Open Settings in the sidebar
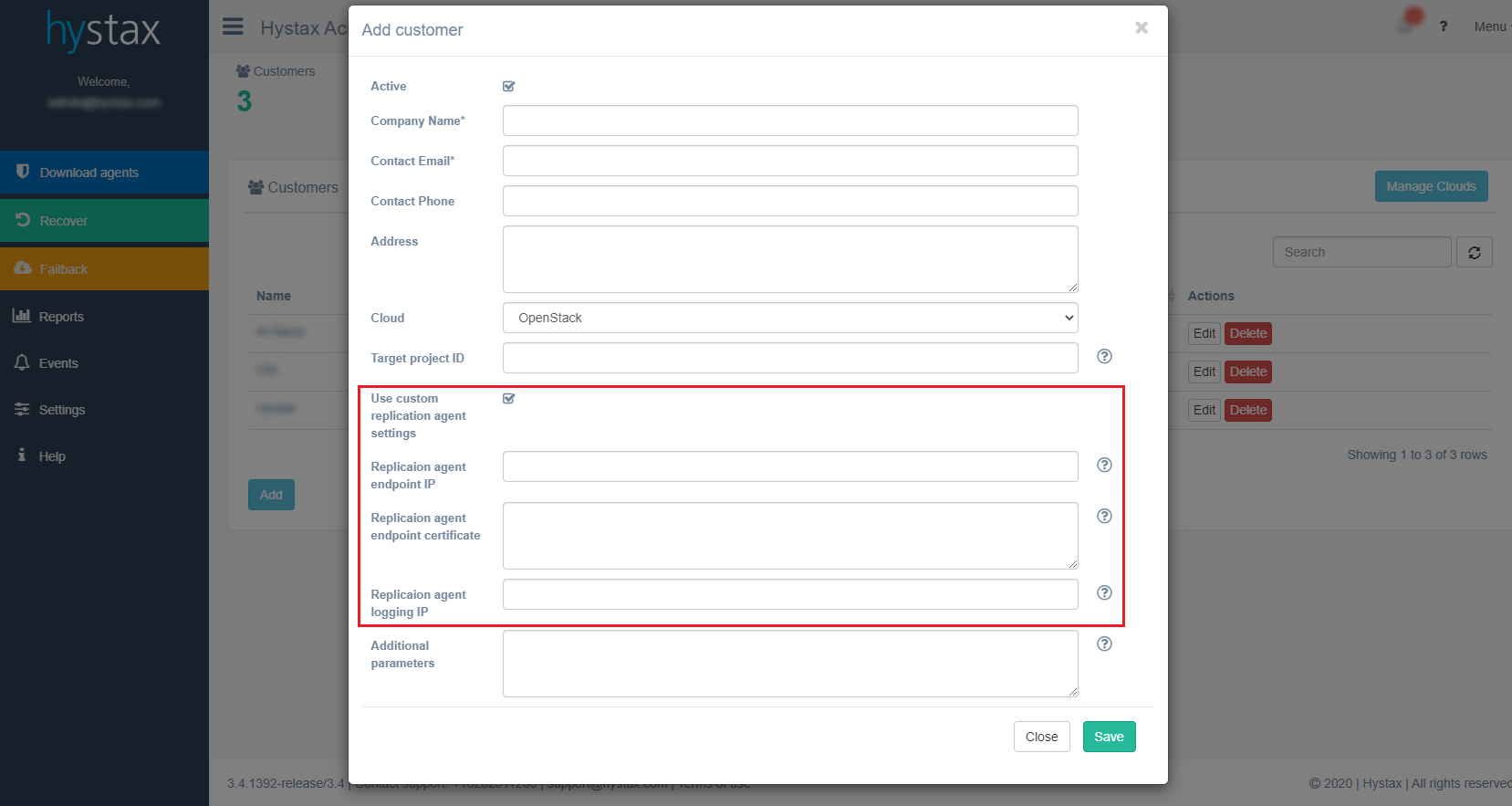1512x806 pixels. tap(104, 410)
